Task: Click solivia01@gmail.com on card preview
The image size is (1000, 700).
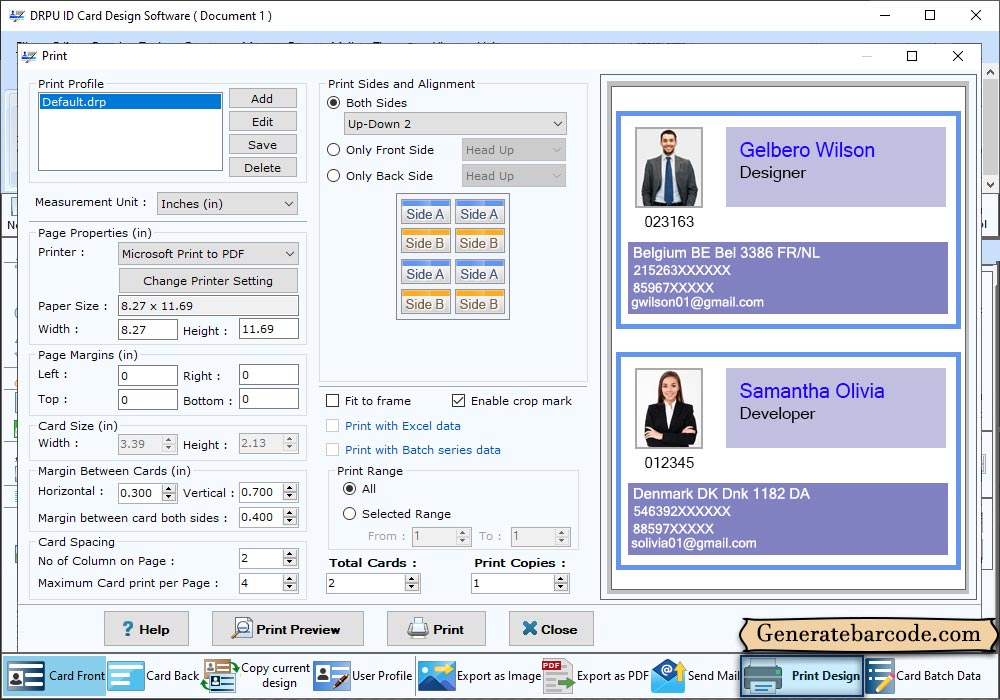Action: [x=694, y=544]
